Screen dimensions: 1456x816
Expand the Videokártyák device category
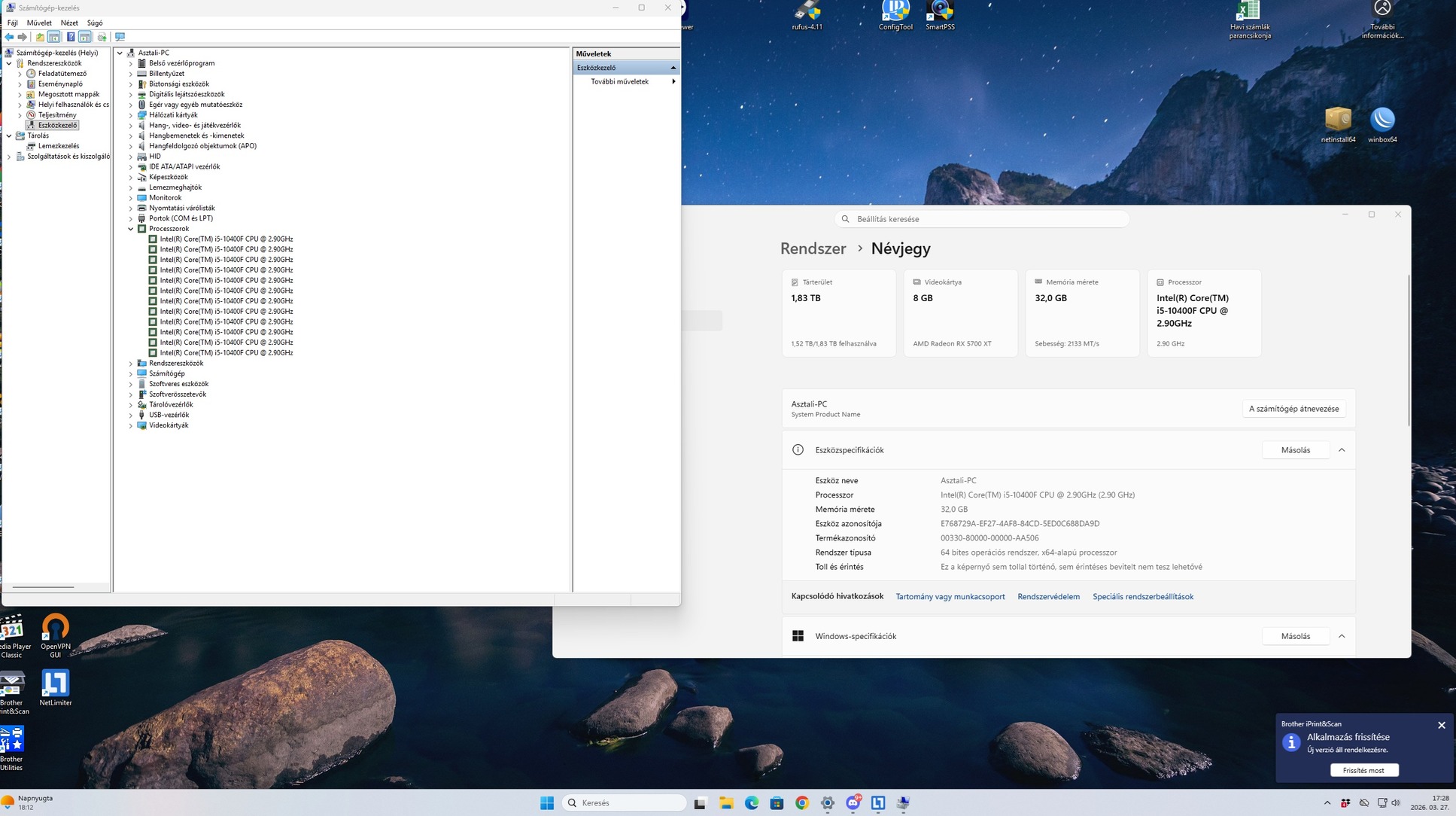[x=131, y=426]
